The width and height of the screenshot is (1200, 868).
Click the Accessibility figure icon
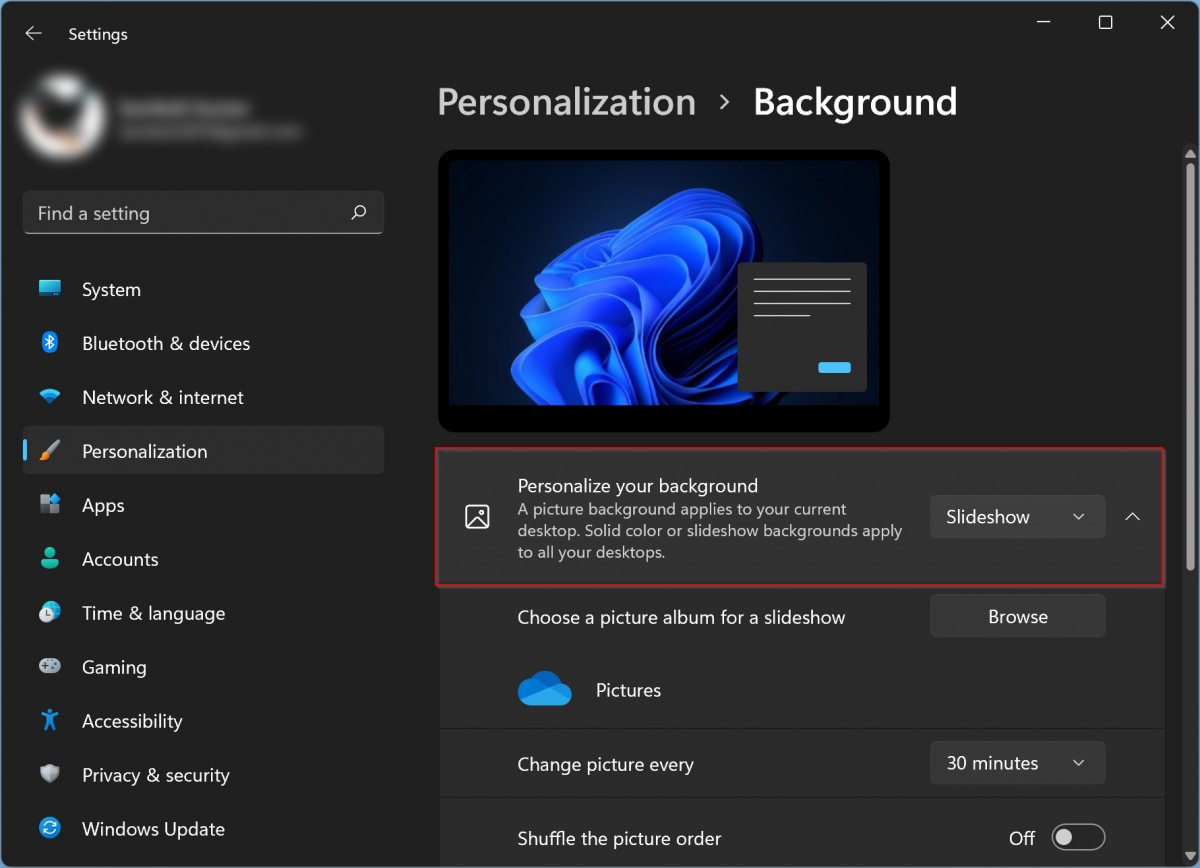click(x=50, y=720)
